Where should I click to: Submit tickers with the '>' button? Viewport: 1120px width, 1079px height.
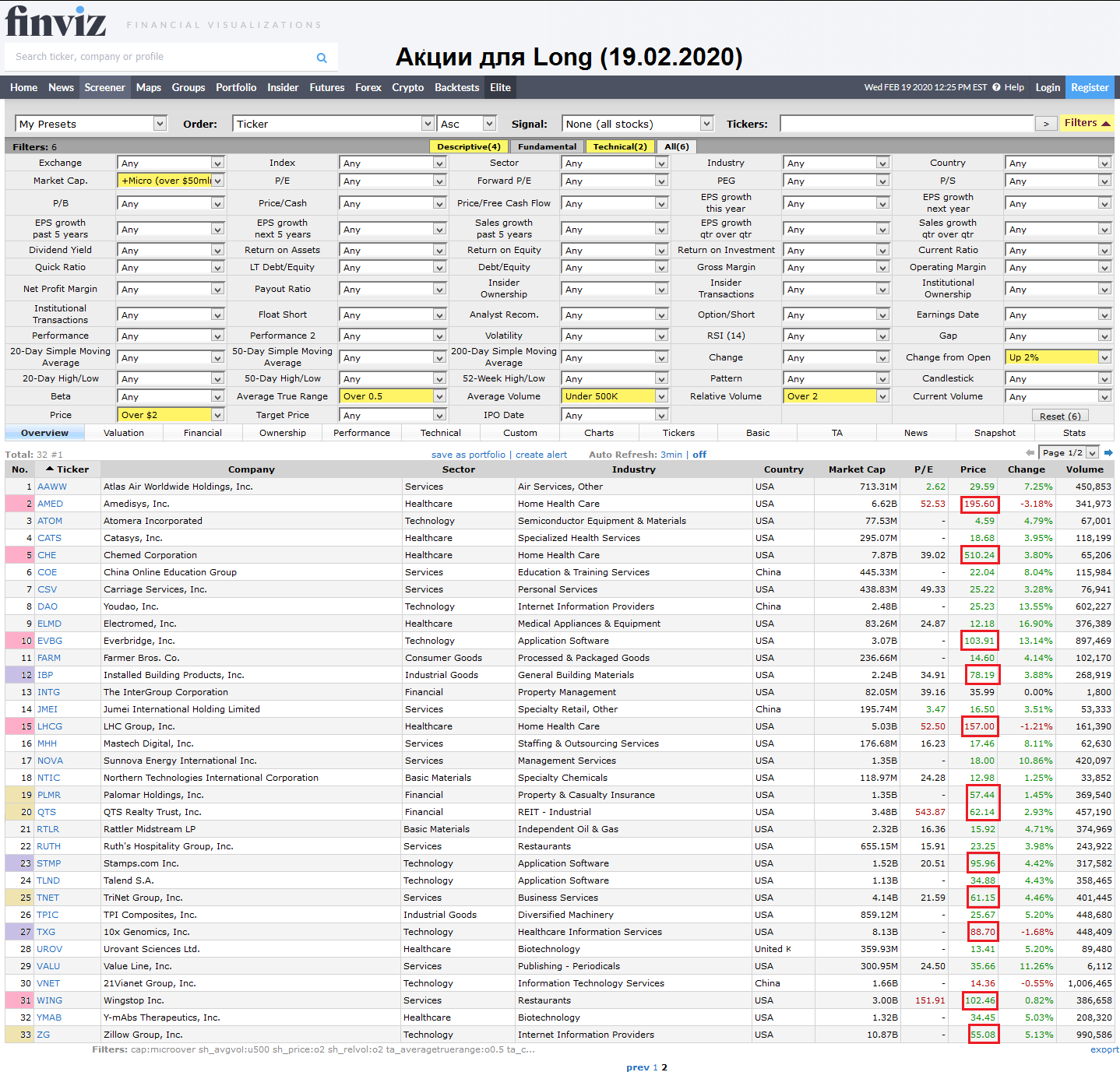click(x=1046, y=124)
